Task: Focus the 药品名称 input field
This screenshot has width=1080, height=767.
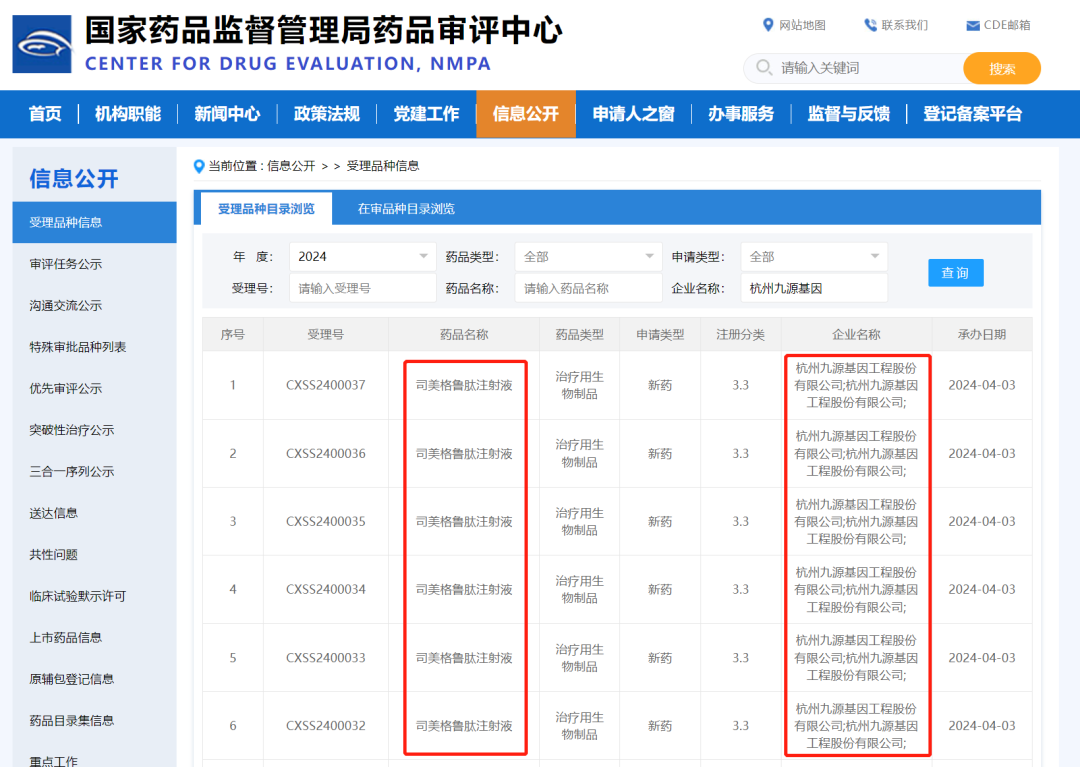Action: coord(588,288)
